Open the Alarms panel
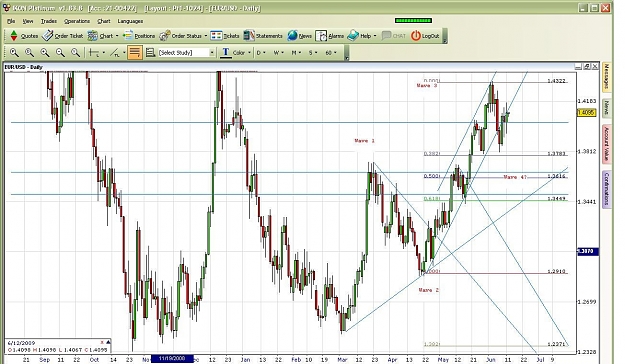This screenshot has height=364, width=625. pos(330,36)
